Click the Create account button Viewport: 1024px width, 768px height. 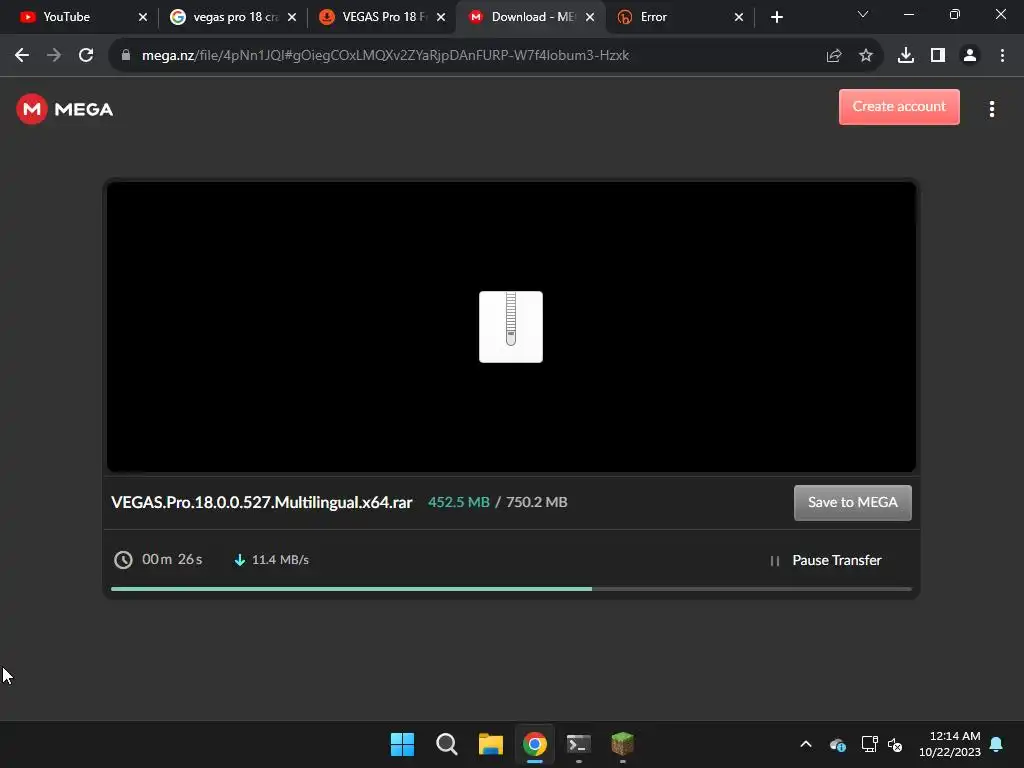[x=899, y=106]
